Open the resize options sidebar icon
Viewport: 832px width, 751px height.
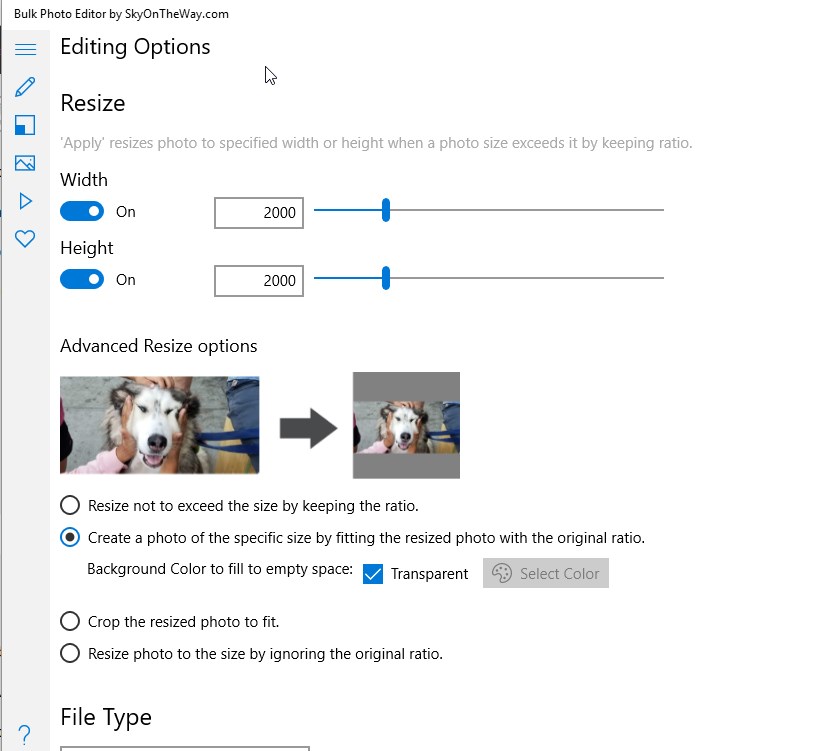tap(25, 125)
